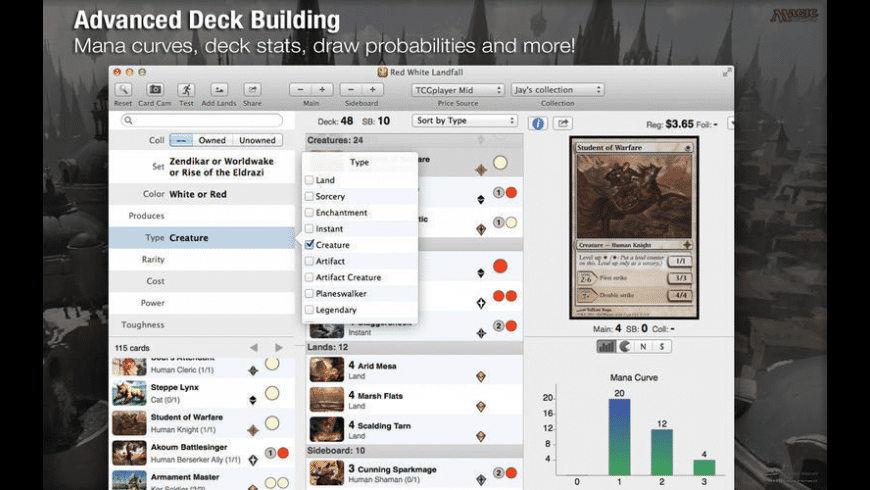This screenshot has width=870, height=490.
Task: Run the Test draw tool
Action: pos(186,90)
